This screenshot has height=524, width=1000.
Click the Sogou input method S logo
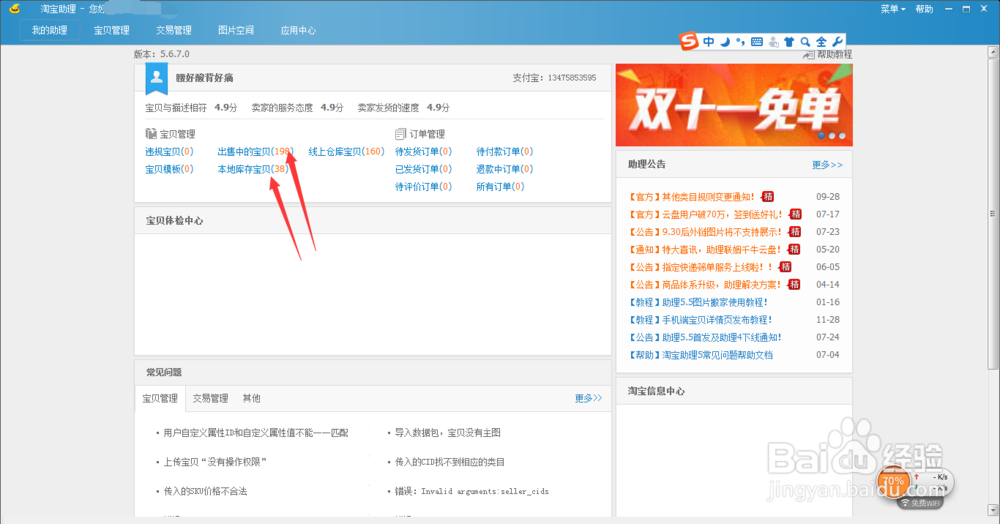688,41
